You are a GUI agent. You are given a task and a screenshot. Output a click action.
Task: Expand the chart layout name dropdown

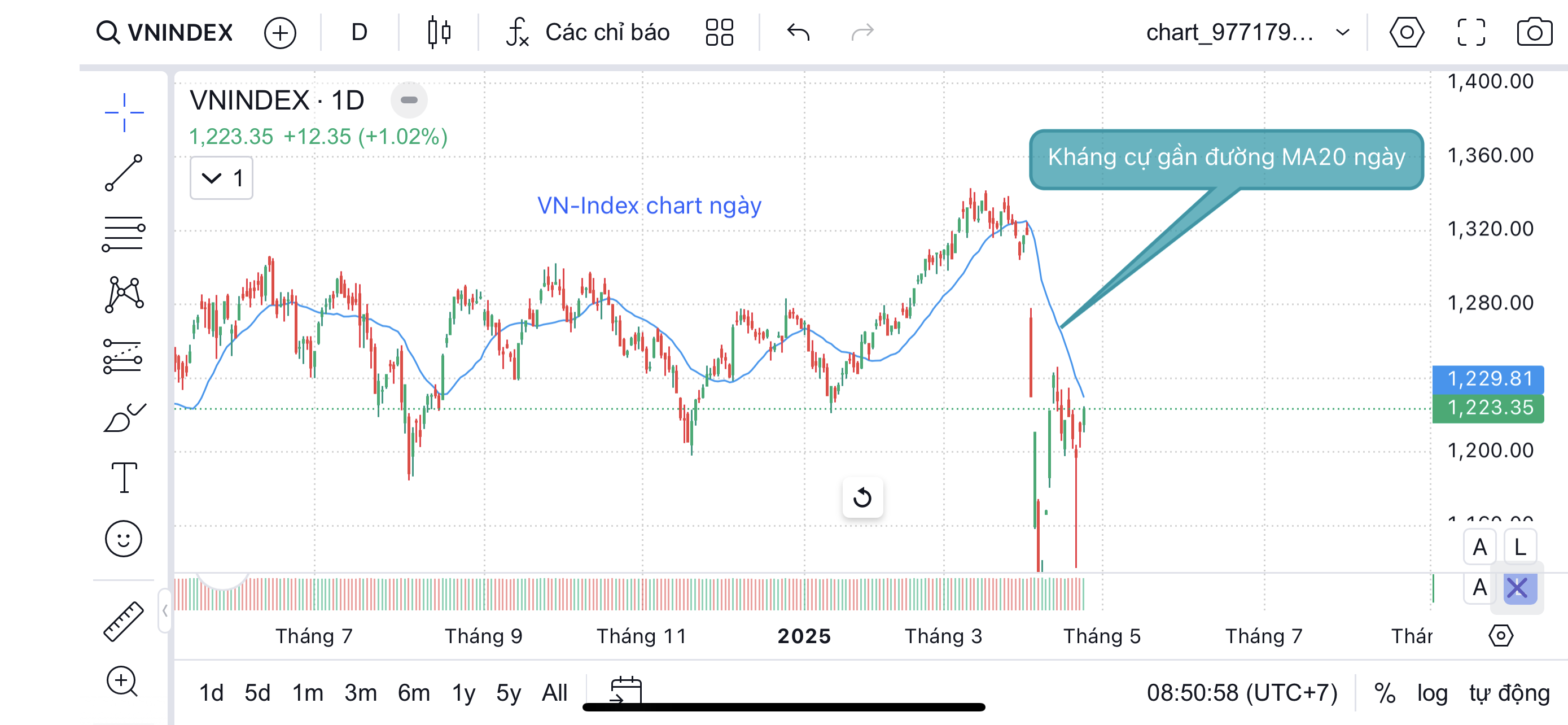click(x=1342, y=32)
